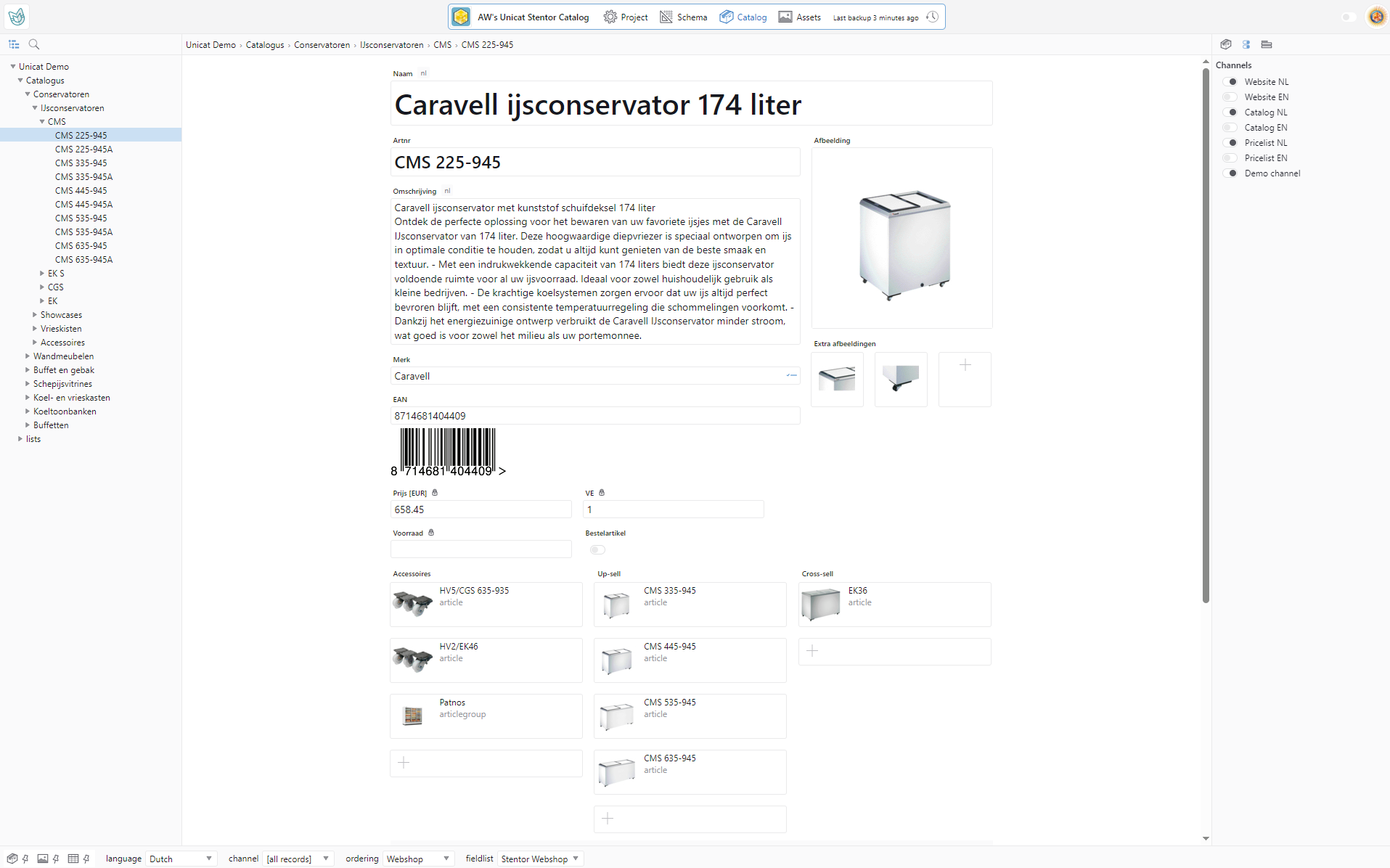
Task: Toggle the Bestelartikel switch
Action: pyautogui.click(x=597, y=549)
